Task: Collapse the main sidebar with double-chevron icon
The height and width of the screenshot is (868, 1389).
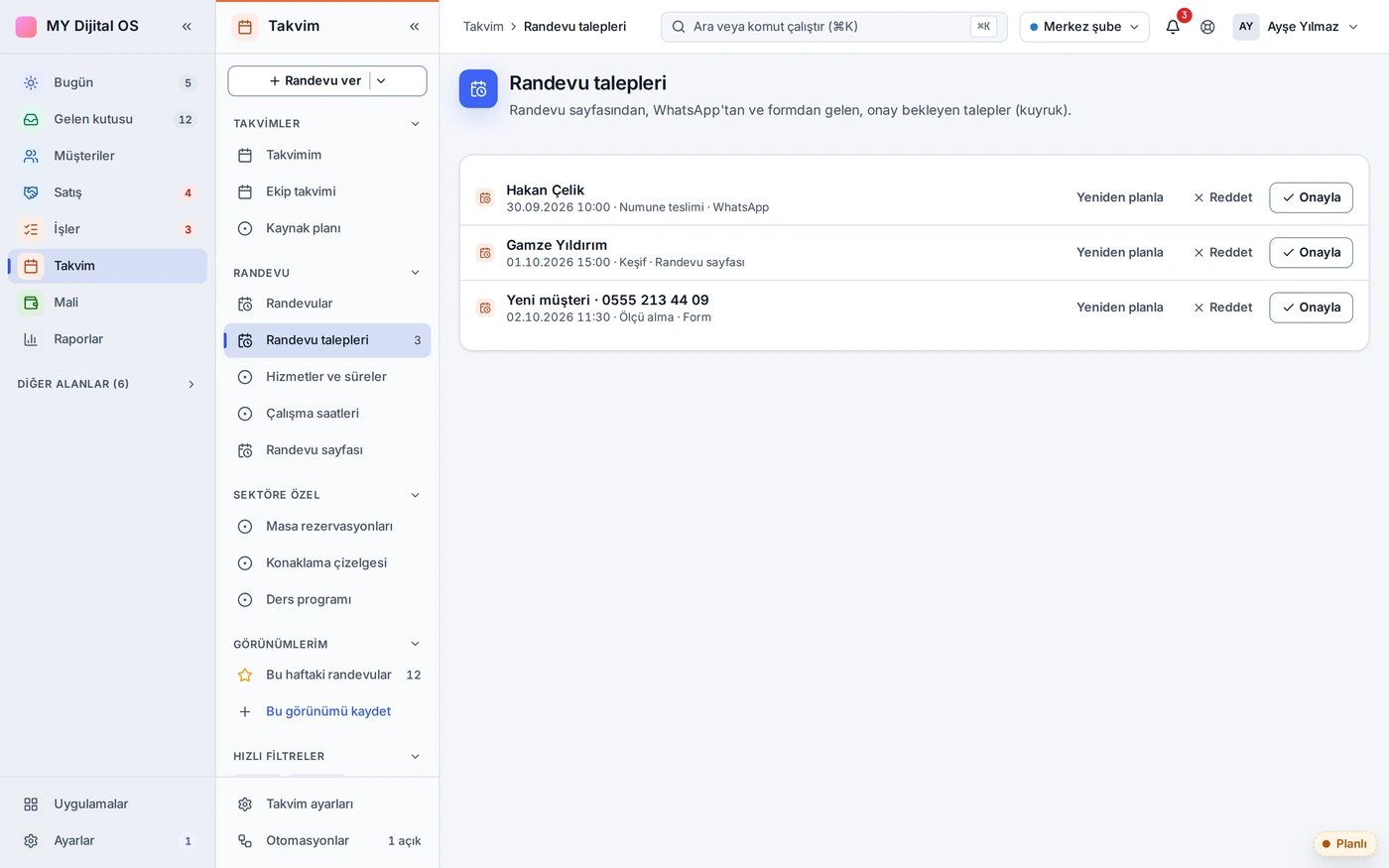Action: [x=187, y=27]
